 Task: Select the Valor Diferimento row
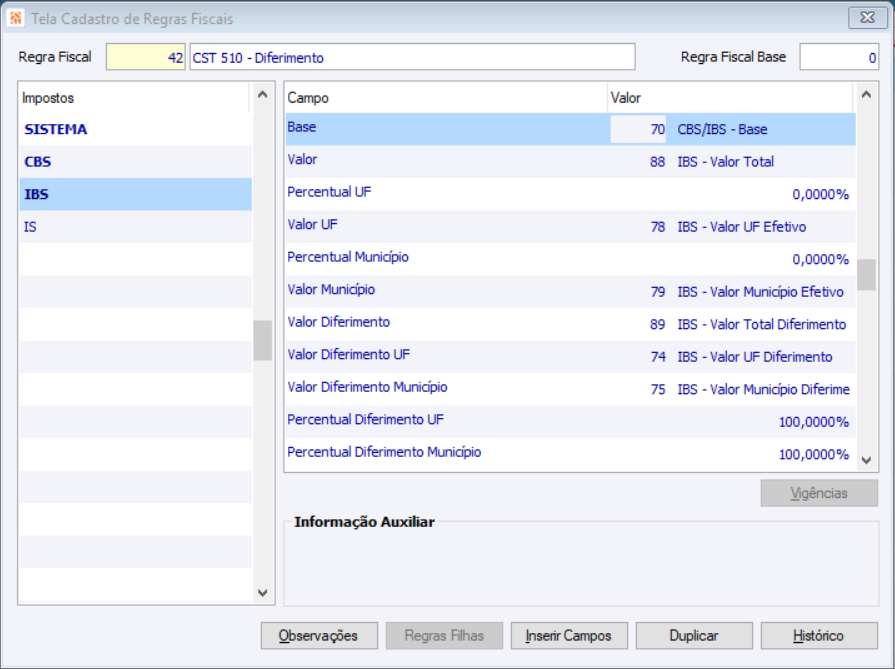339,323
